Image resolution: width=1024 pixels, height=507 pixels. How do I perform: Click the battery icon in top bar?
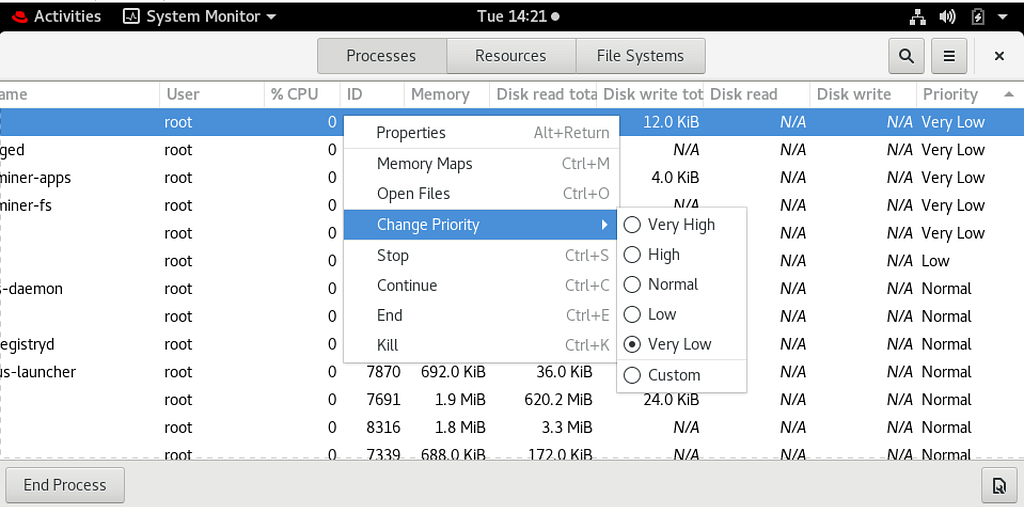[x=978, y=16]
